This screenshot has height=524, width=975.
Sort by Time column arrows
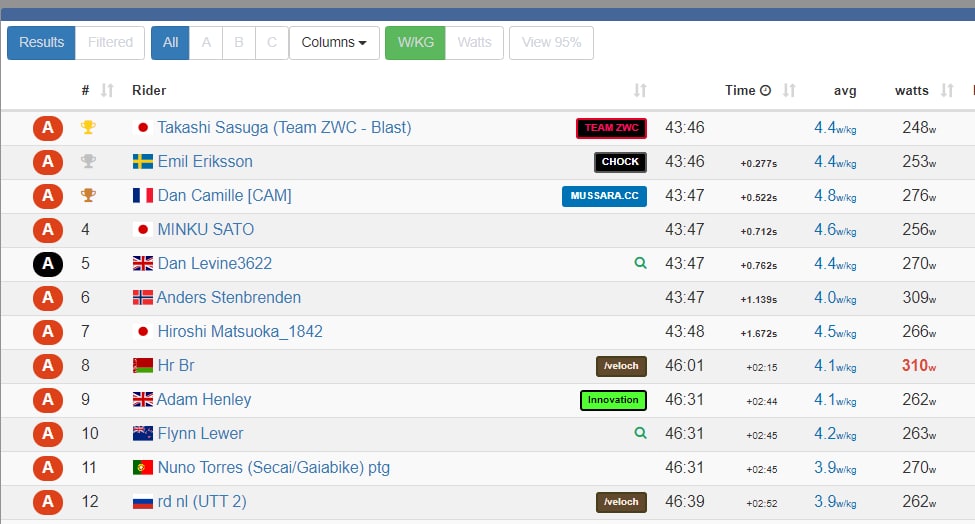click(x=789, y=91)
